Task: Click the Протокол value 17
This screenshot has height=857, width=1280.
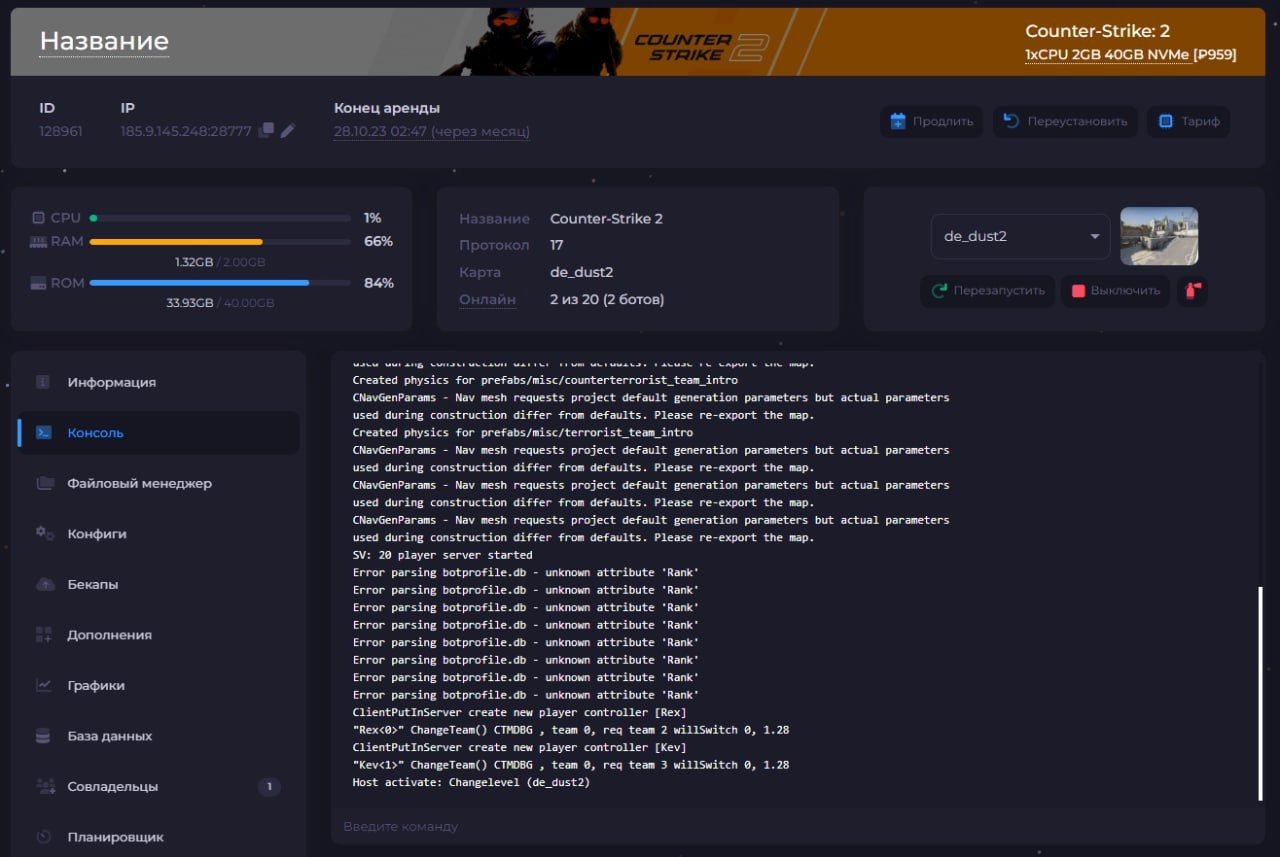Action: pos(557,245)
